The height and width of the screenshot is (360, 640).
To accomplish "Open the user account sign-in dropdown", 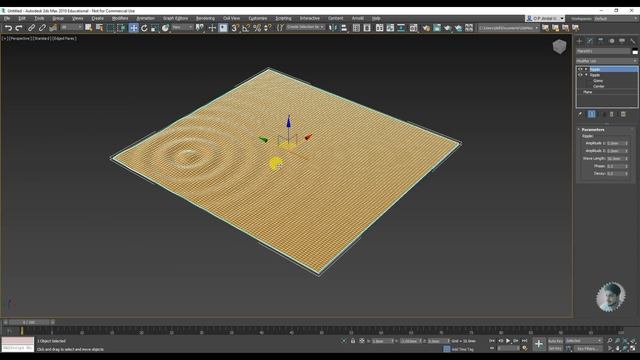I will (545, 18).
